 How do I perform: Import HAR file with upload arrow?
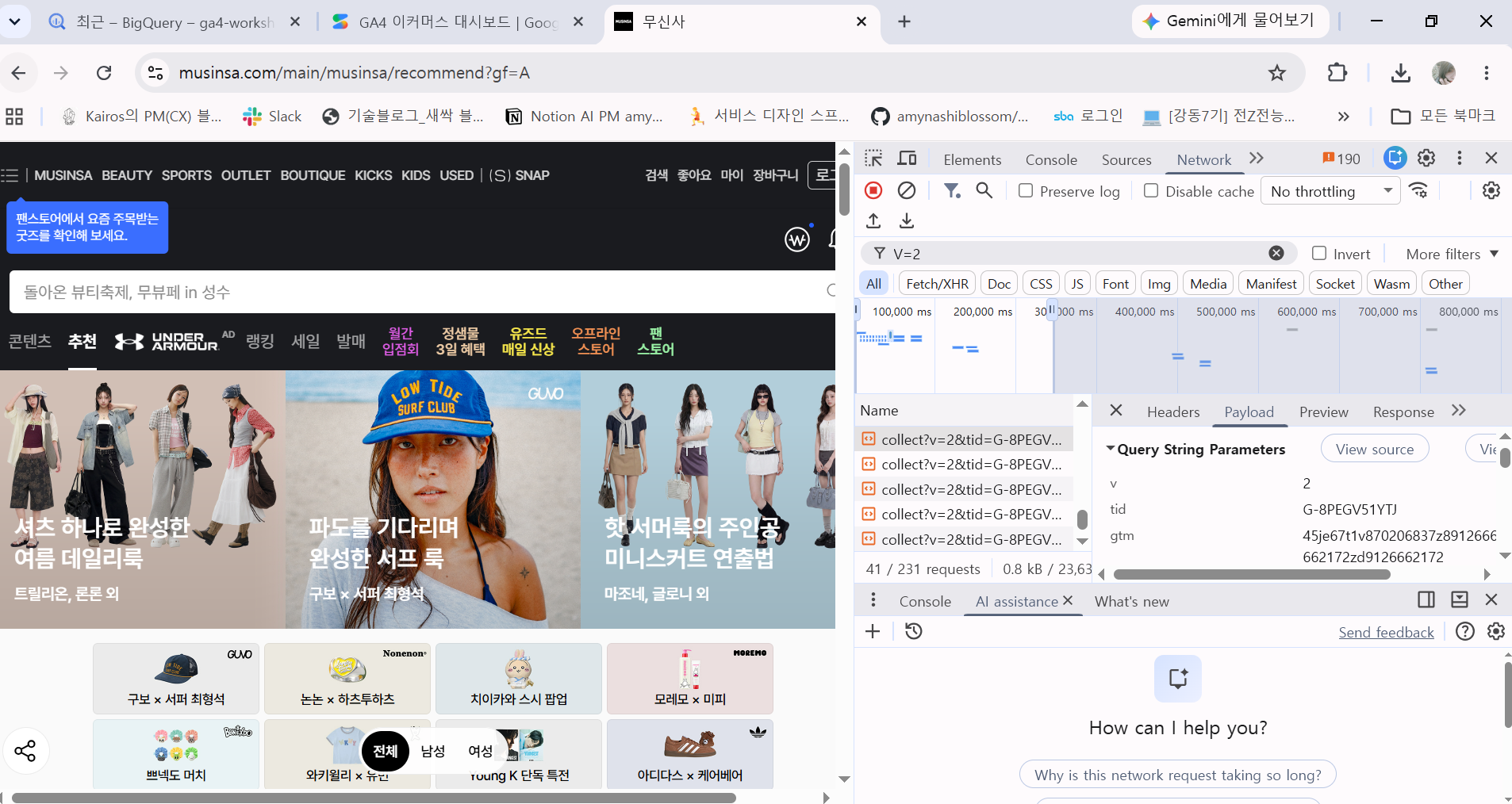point(873,220)
